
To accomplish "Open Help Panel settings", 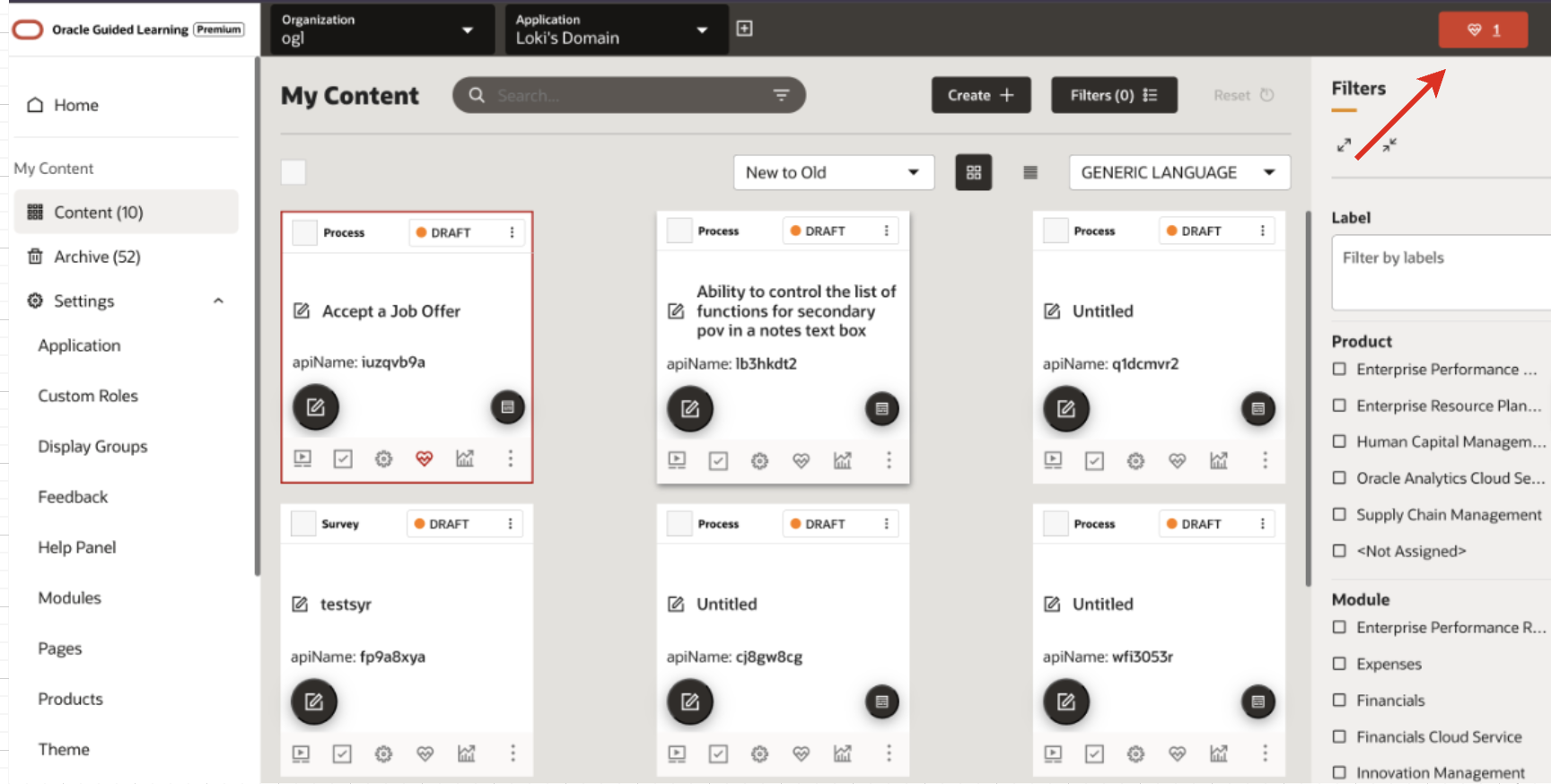I will click(77, 547).
